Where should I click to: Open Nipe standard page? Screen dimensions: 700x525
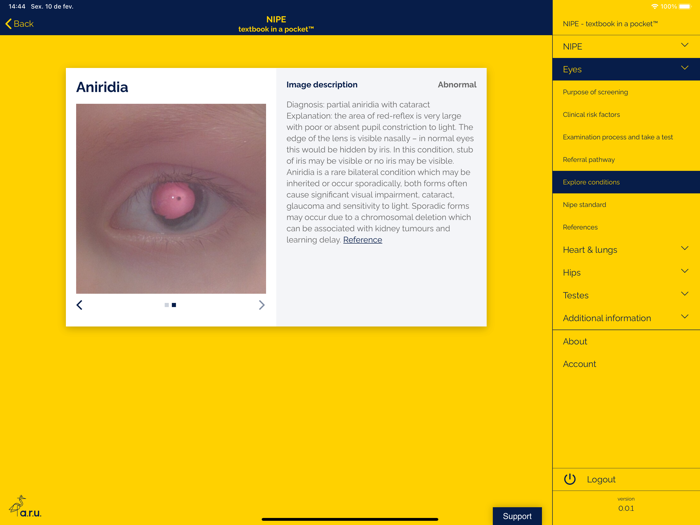click(x=626, y=204)
